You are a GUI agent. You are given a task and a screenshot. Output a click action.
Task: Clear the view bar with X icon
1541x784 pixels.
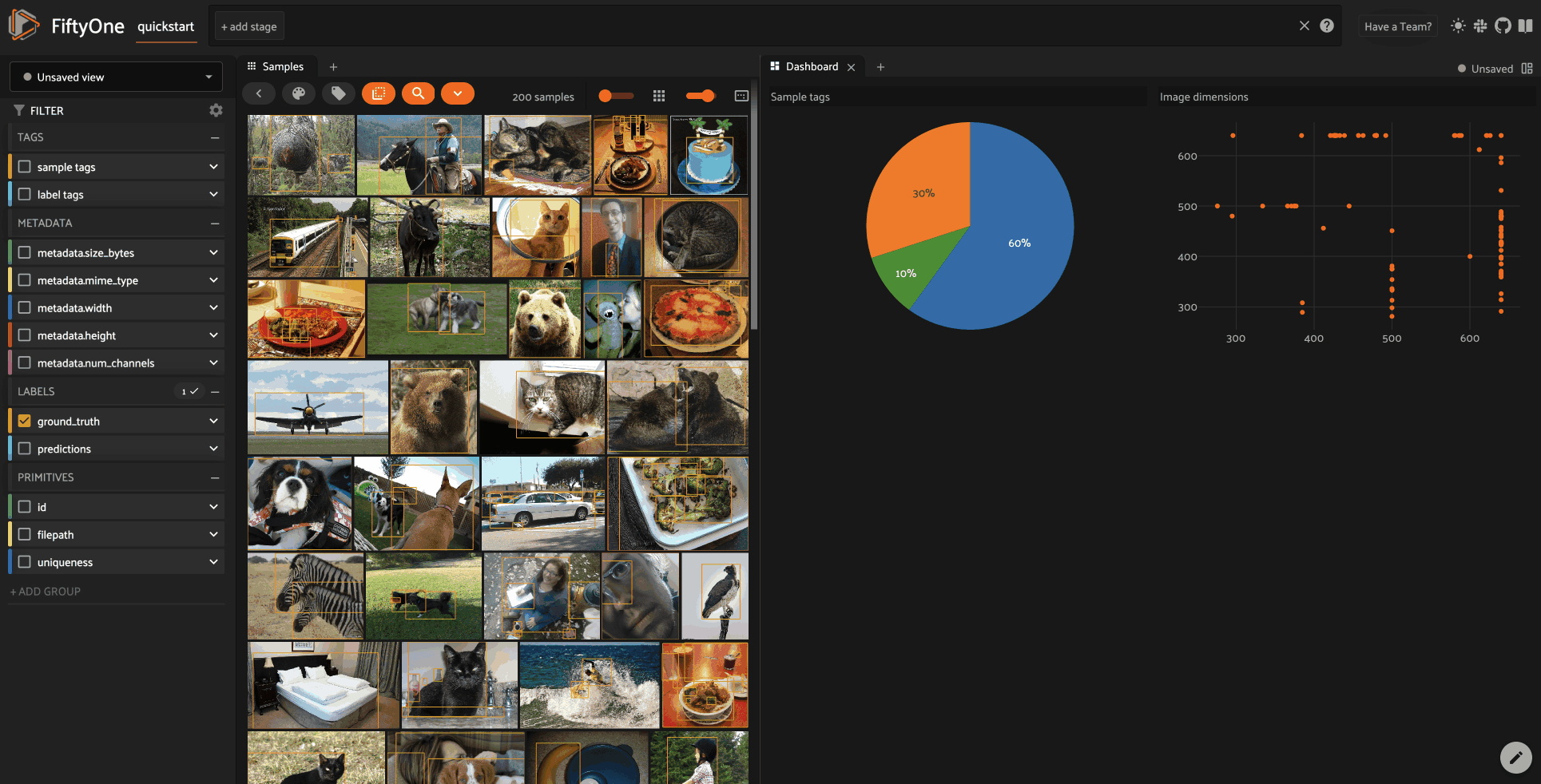(1305, 26)
